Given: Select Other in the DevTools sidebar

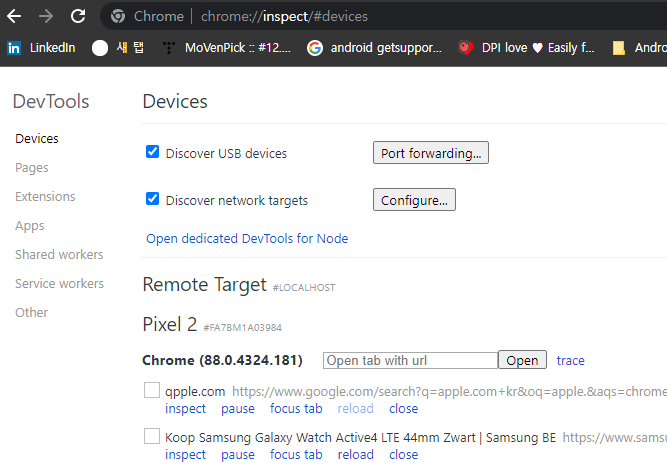Looking at the screenshot, I should click(31, 312).
